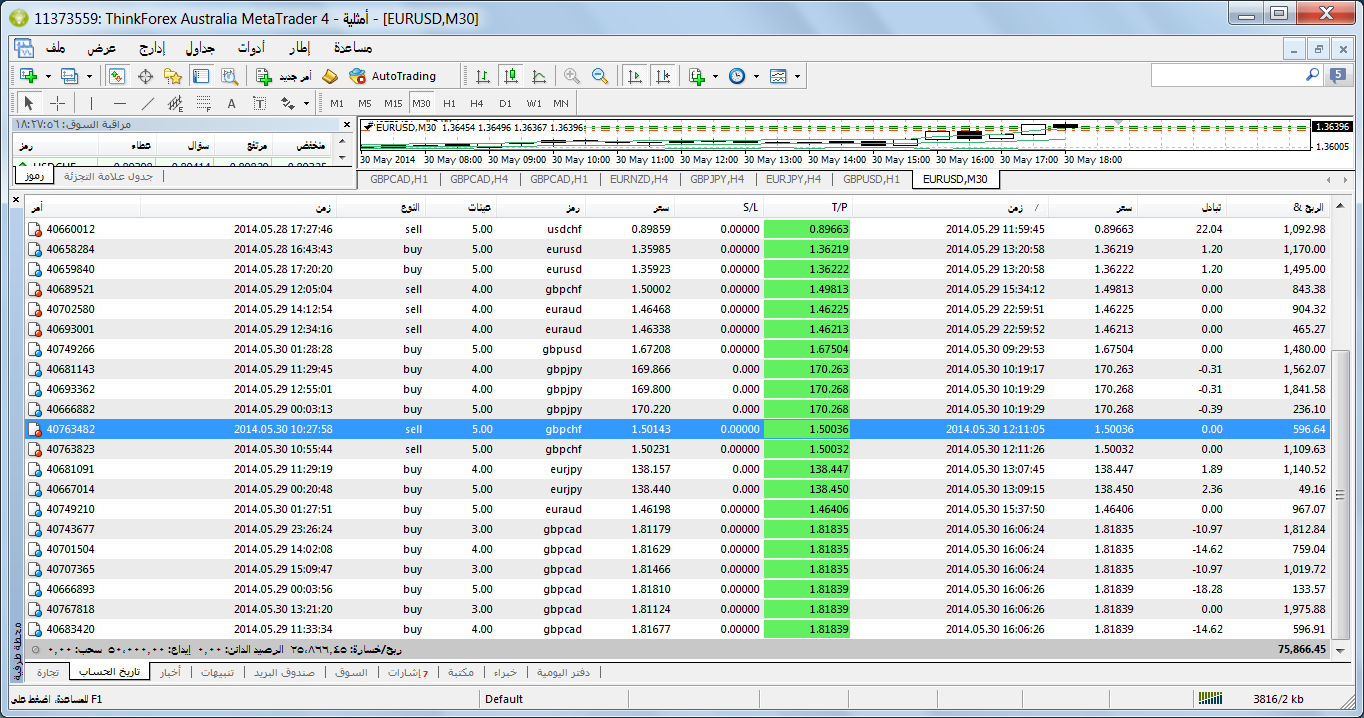The image size is (1364, 718).
Task: Open the indicators list icon
Action: tap(697, 76)
